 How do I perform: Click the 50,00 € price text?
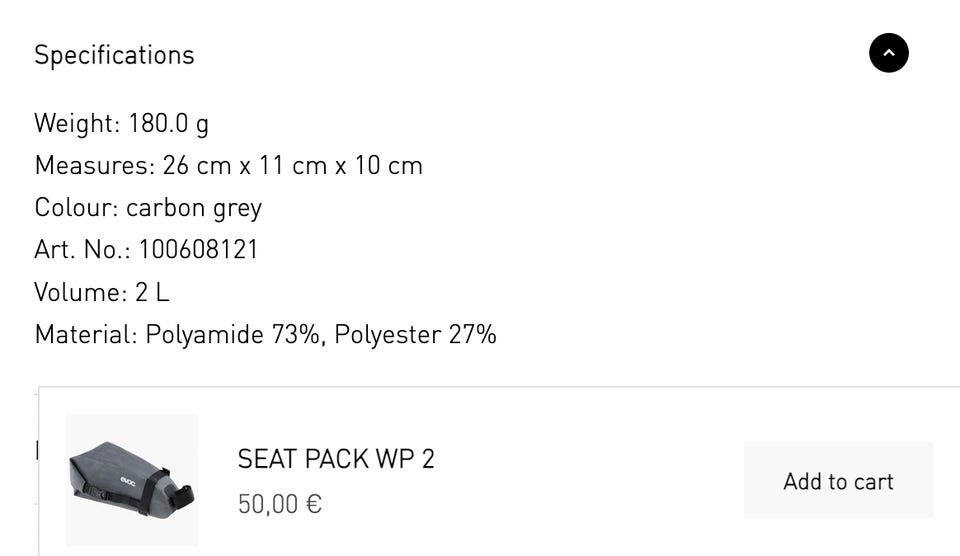279,503
